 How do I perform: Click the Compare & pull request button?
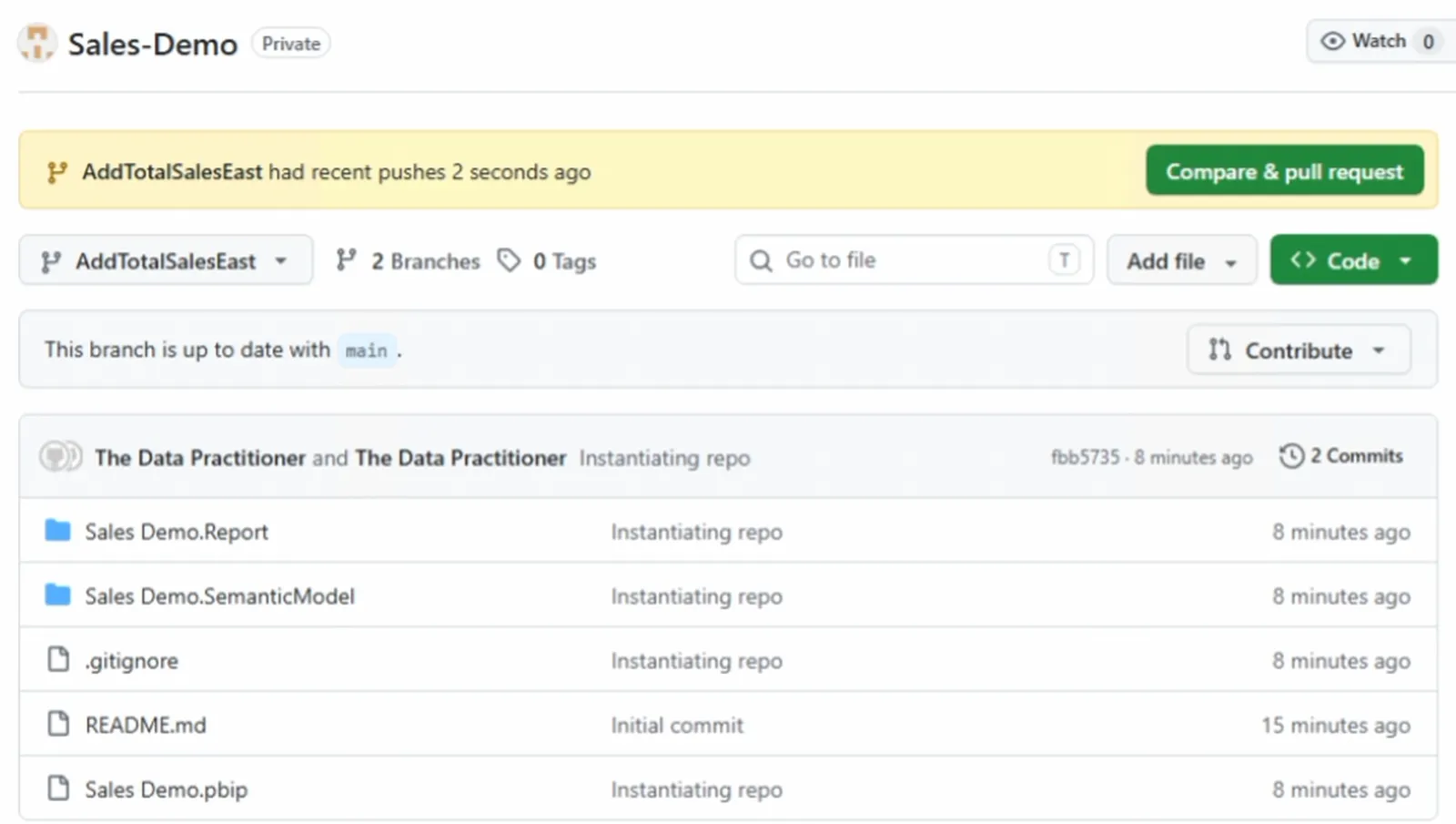1284,171
